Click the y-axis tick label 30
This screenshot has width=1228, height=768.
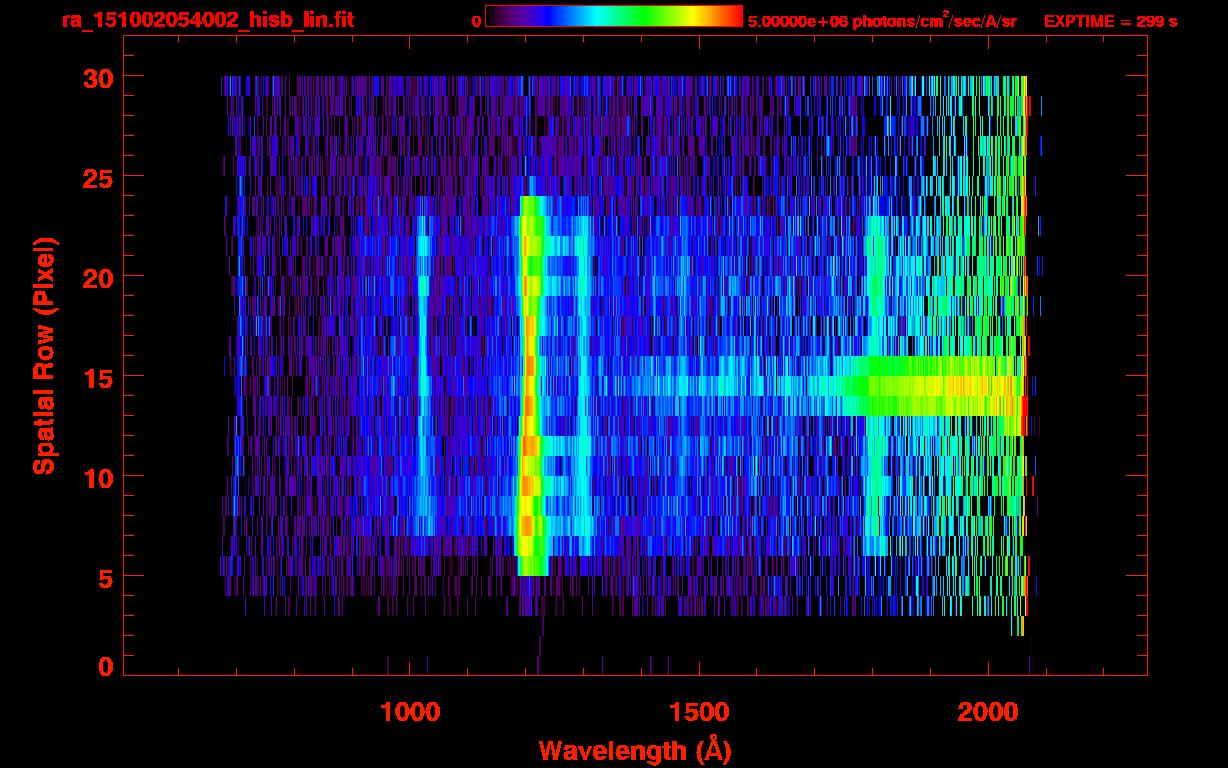(x=97, y=77)
